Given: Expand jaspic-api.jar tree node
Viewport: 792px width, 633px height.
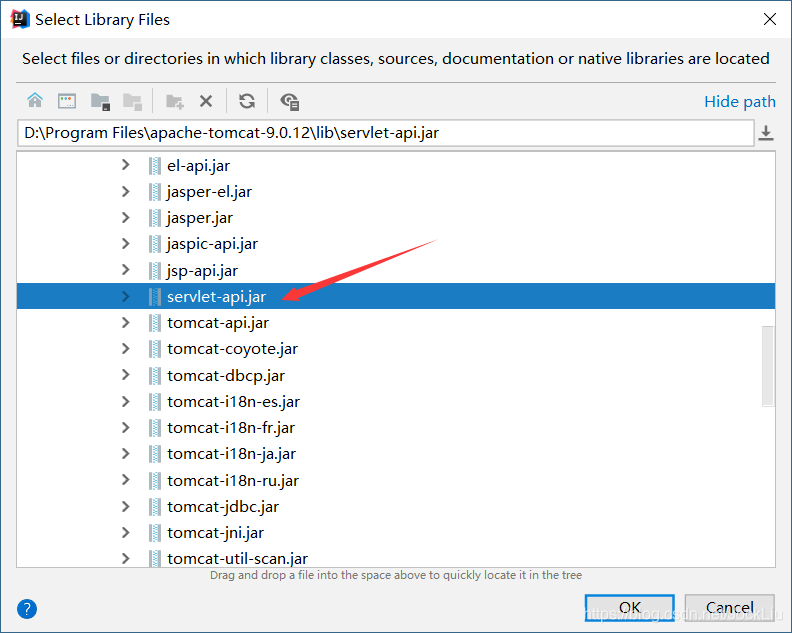Looking at the screenshot, I should (x=126, y=244).
